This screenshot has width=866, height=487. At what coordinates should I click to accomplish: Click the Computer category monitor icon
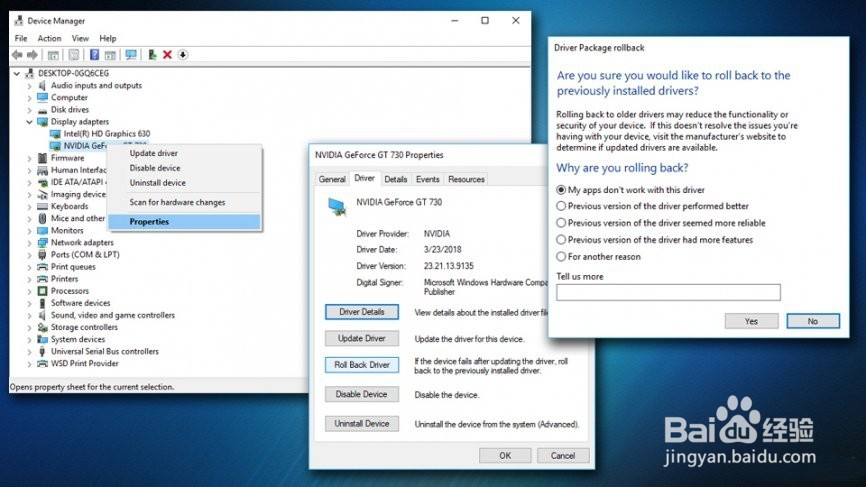click(42, 97)
